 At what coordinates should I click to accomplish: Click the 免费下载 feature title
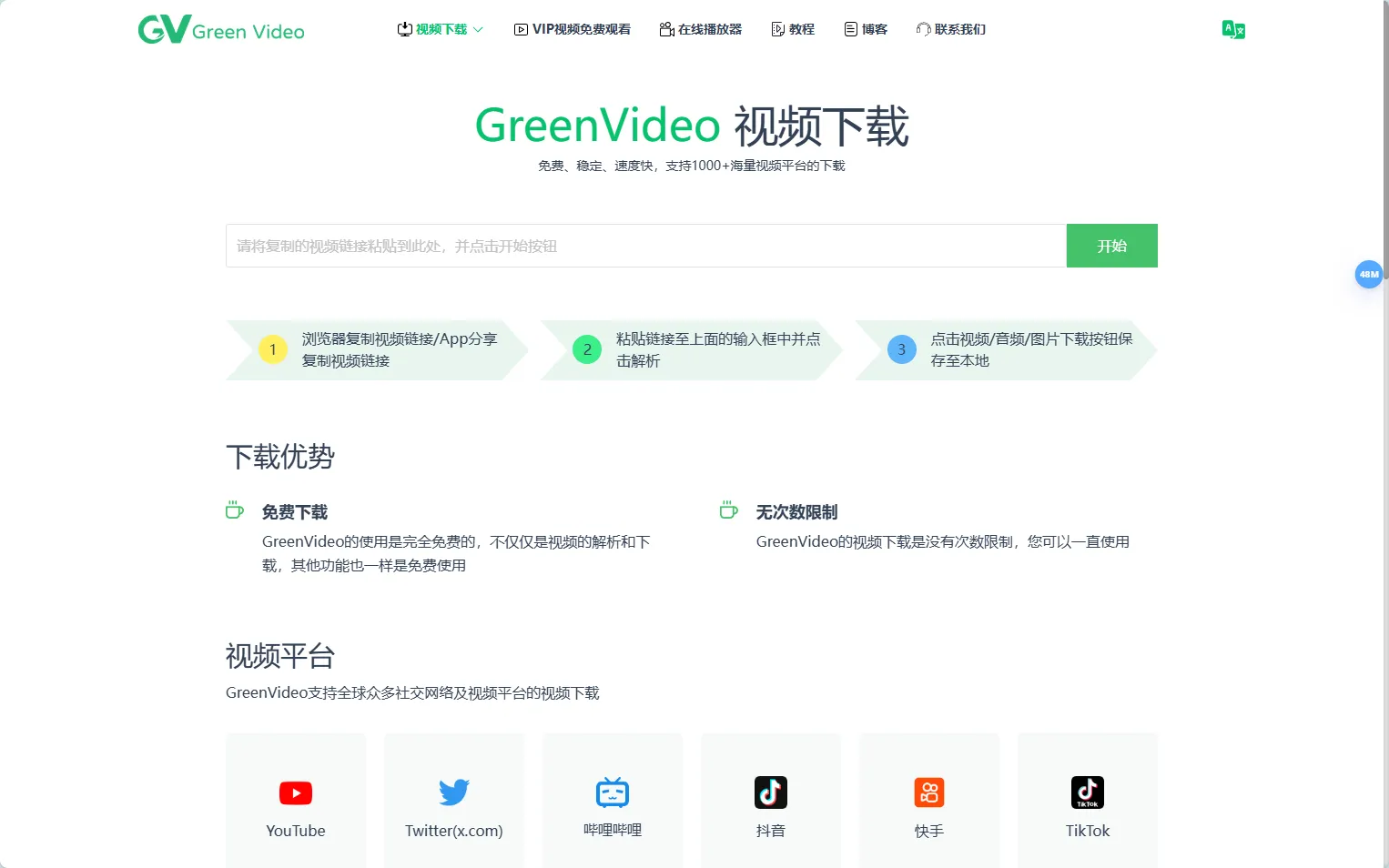(295, 512)
